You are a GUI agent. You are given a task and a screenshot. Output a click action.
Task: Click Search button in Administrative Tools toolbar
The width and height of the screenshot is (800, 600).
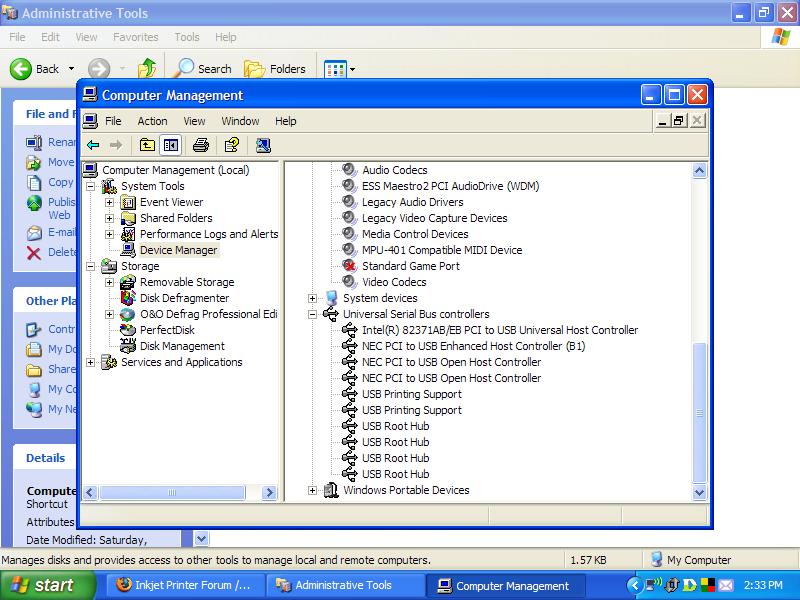tap(203, 69)
